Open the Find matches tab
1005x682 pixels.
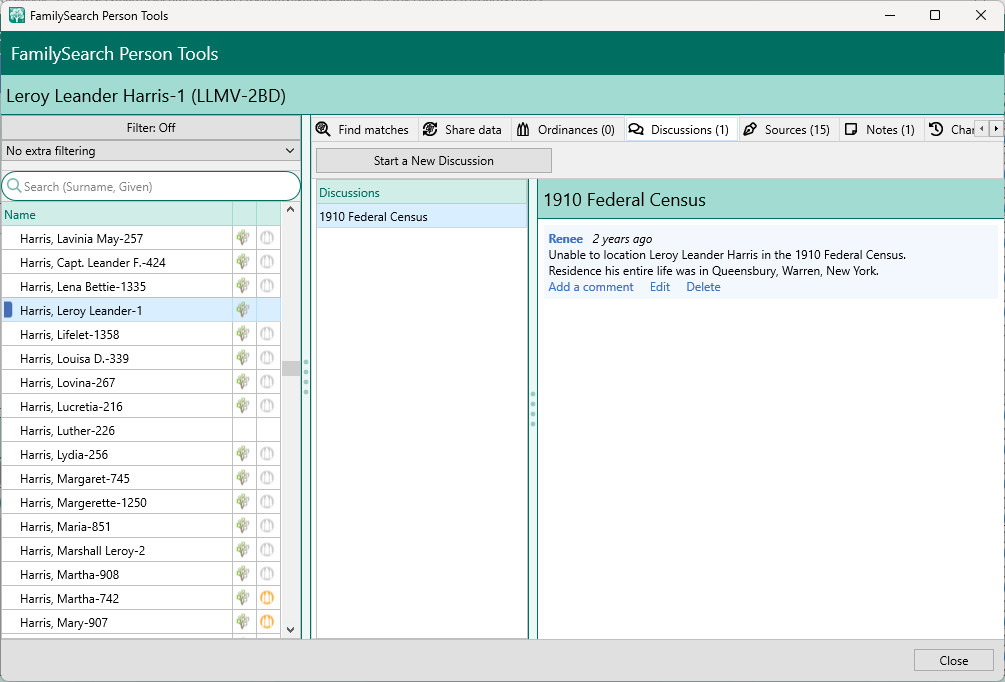(x=362, y=130)
